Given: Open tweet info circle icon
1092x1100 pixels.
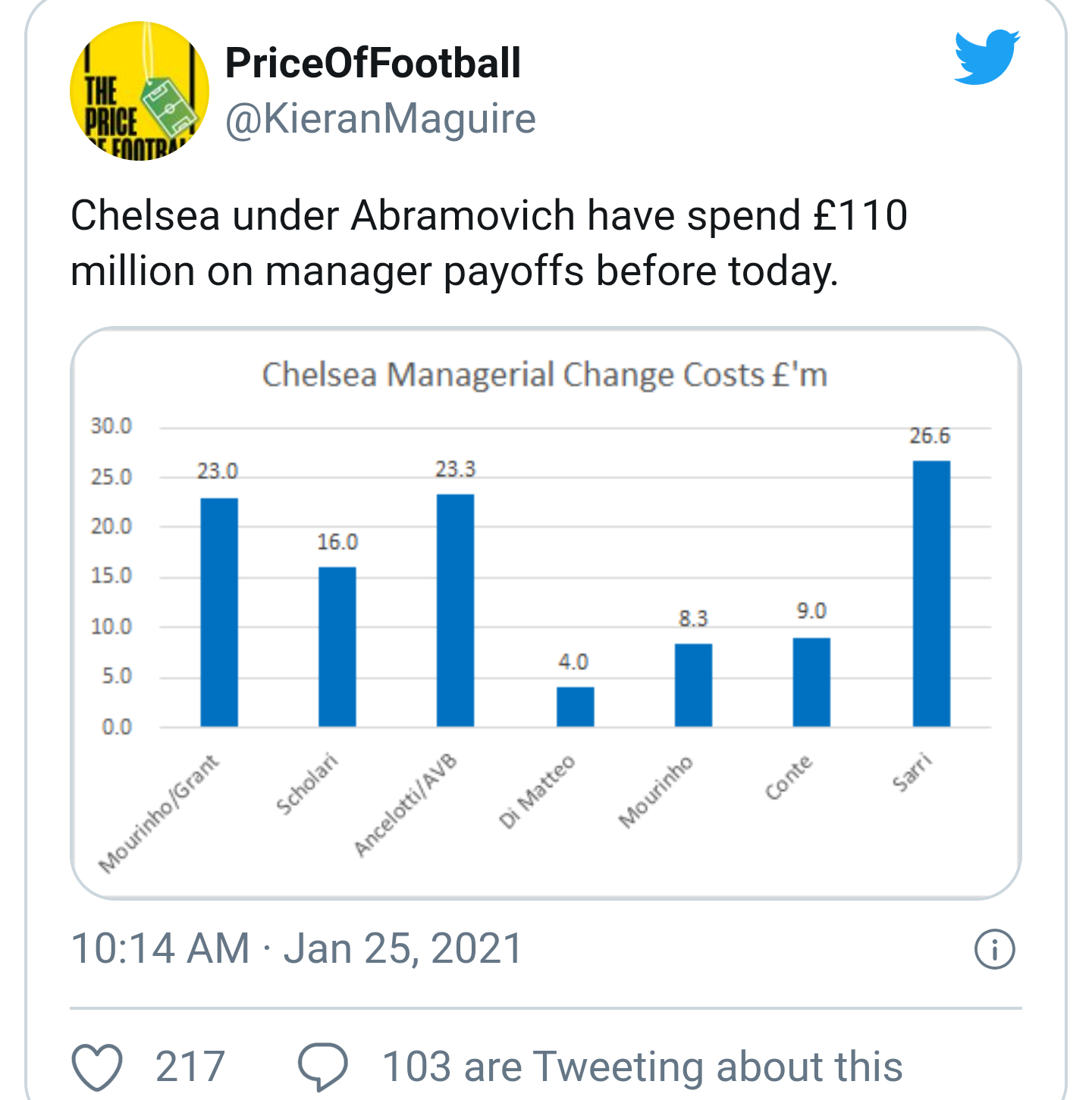Looking at the screenshot, I should (994, 949).
